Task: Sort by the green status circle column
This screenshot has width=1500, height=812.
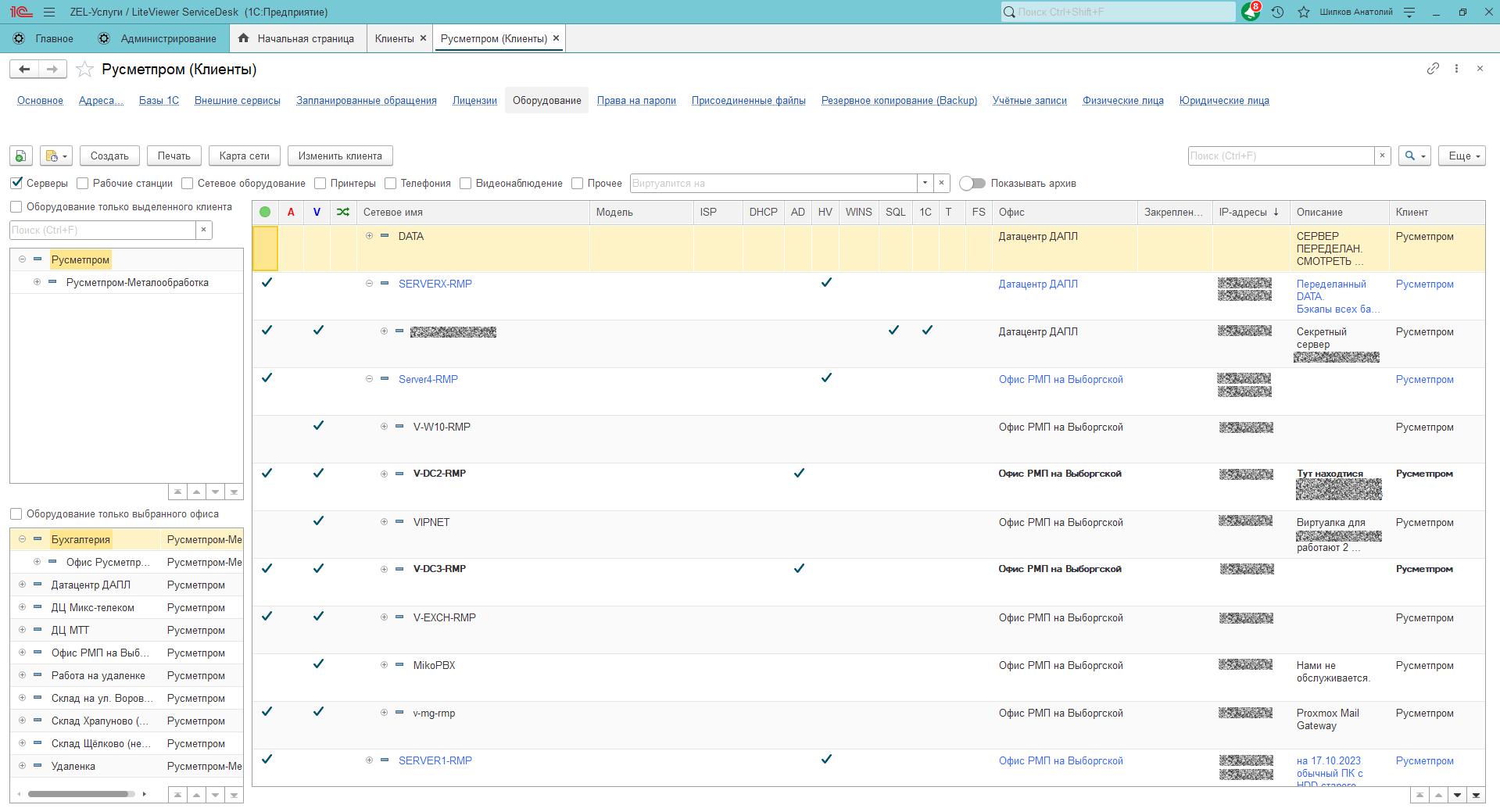Action: point(265,212)
